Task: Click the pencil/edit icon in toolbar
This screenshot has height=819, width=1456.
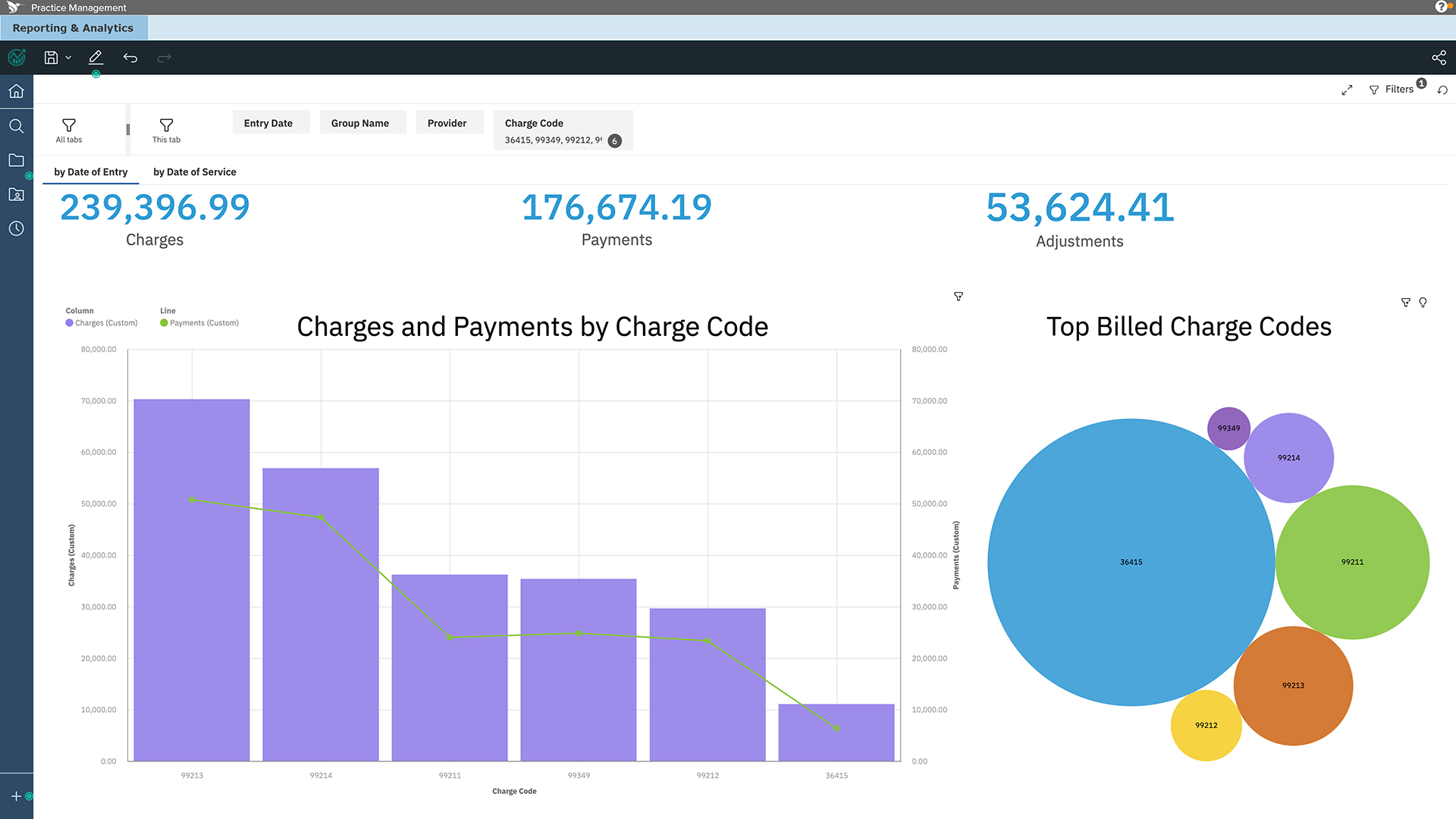Action: [x=96, y=57]
